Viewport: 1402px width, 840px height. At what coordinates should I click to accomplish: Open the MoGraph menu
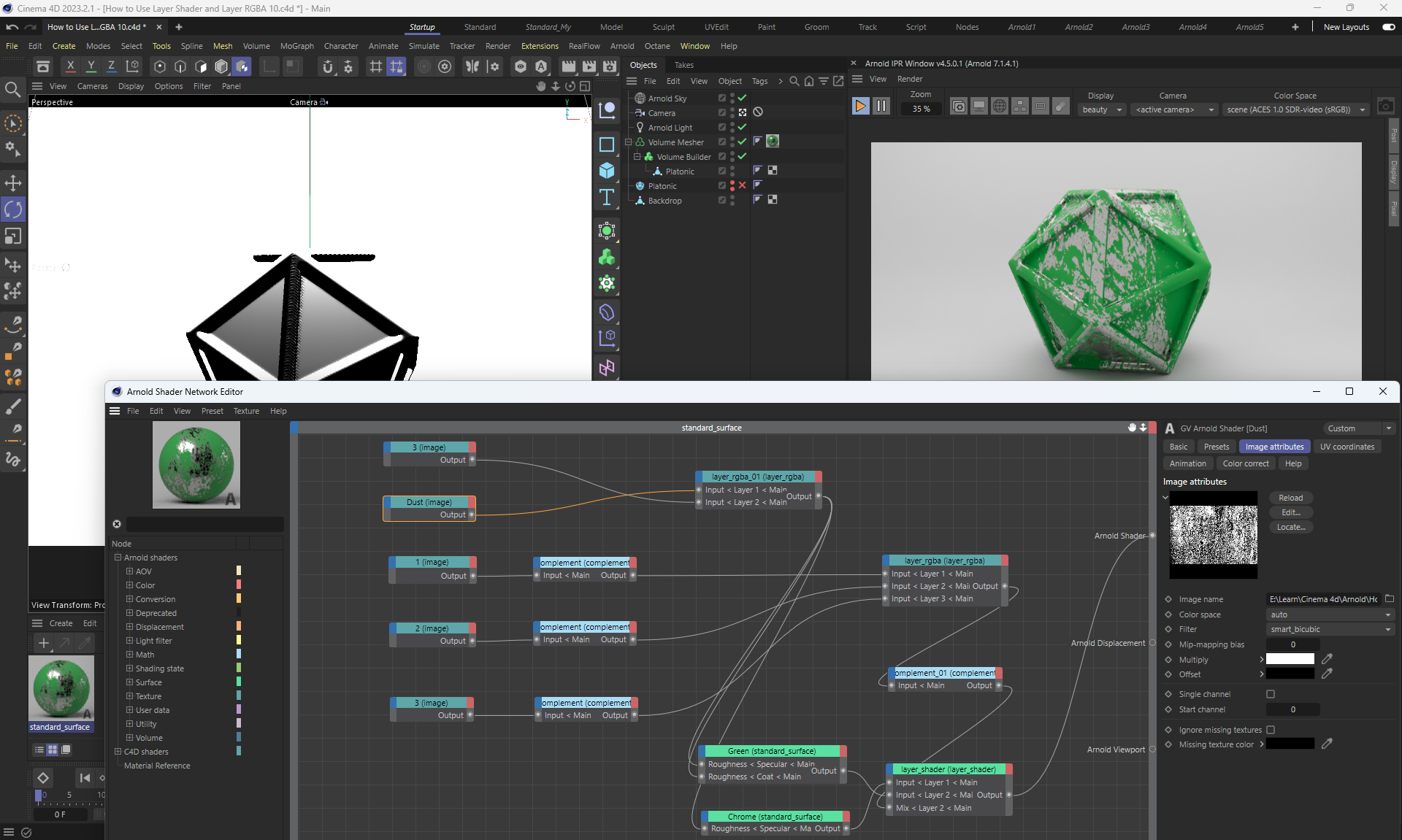[x=296, y=46]
